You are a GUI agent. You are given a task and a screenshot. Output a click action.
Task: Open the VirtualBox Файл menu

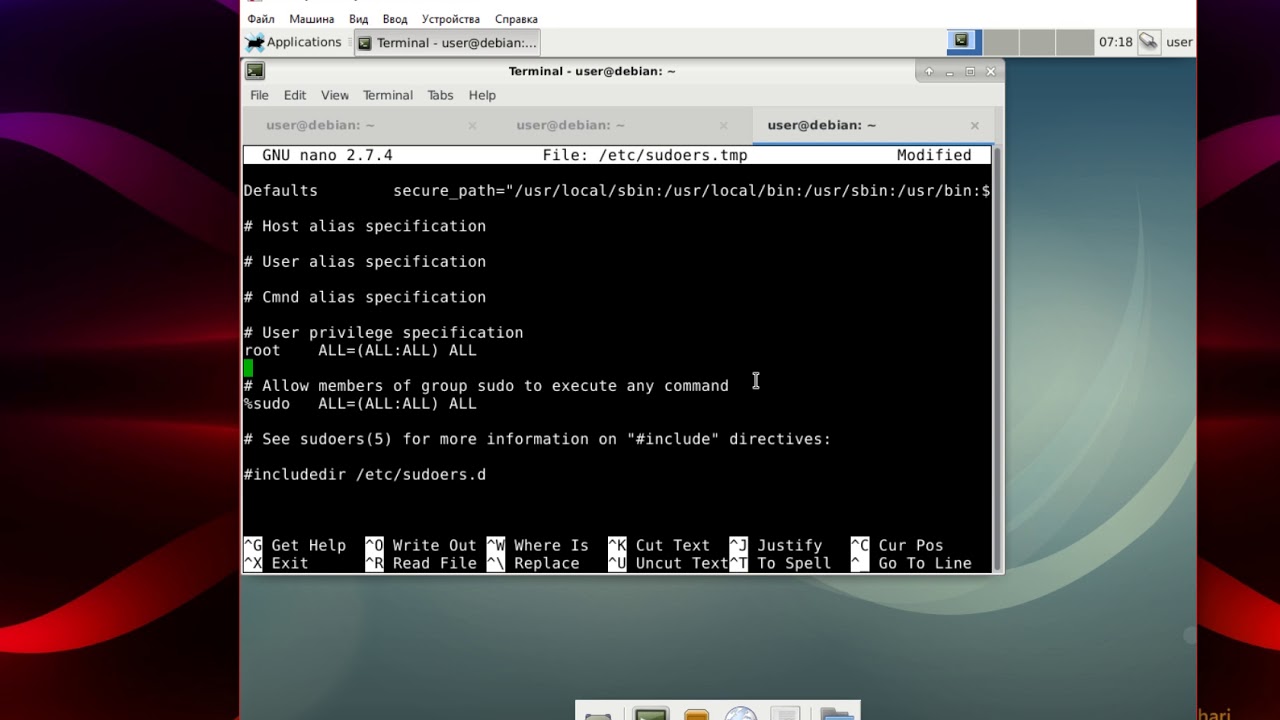pos(261,19)
